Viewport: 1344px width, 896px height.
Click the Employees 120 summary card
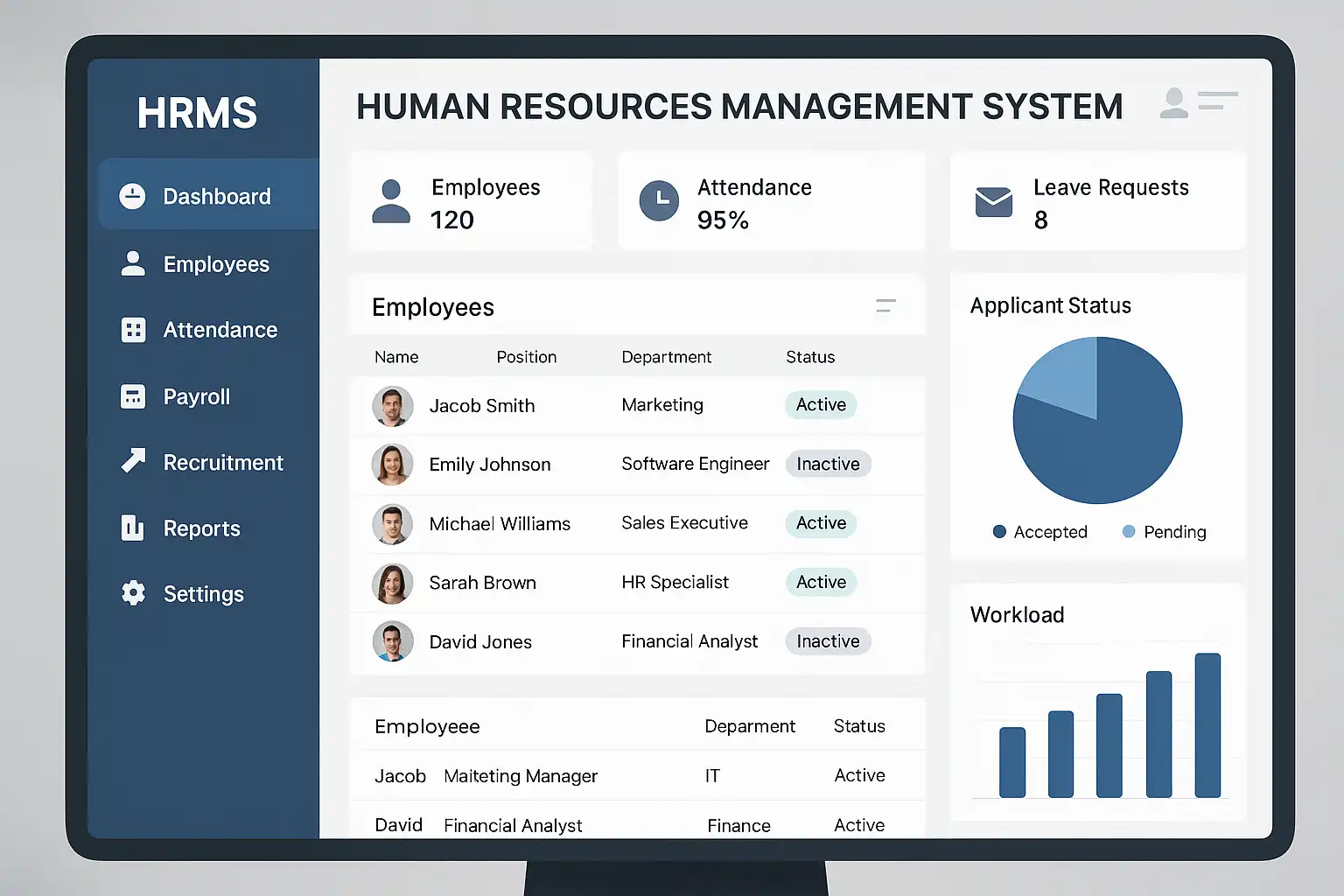pos(471,202)
